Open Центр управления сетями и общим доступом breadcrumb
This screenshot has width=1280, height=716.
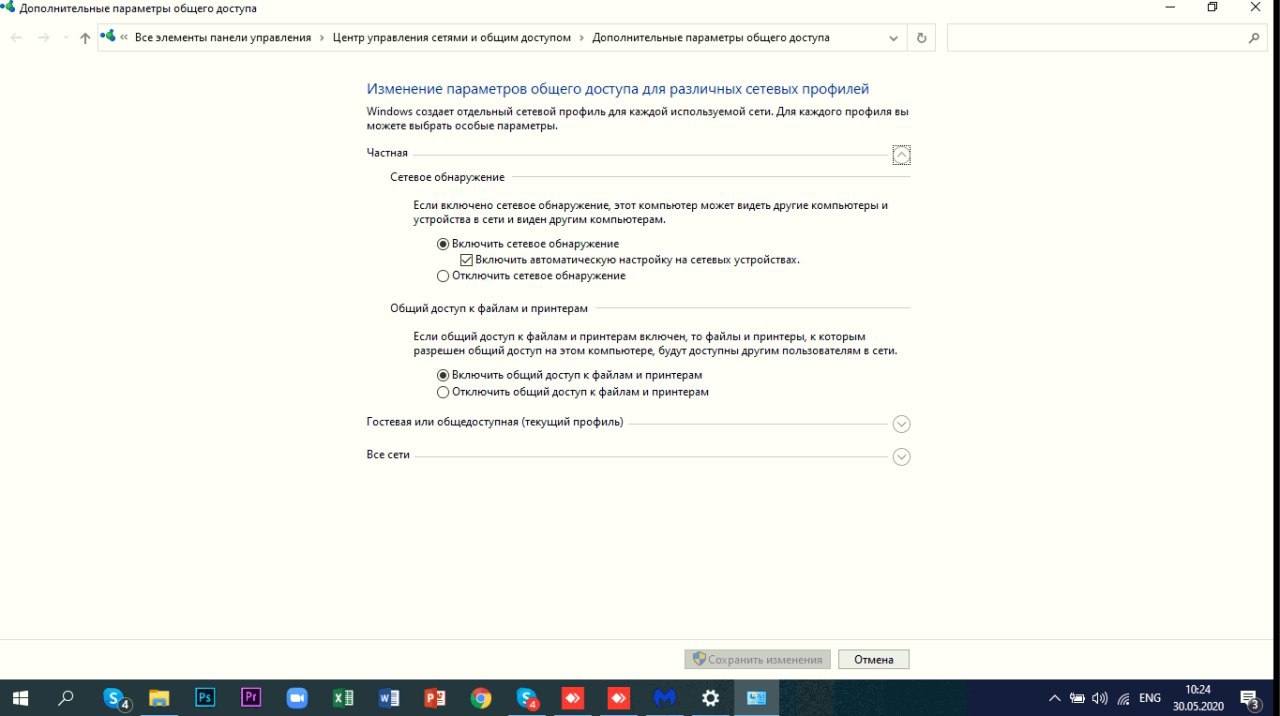[452, 38]
